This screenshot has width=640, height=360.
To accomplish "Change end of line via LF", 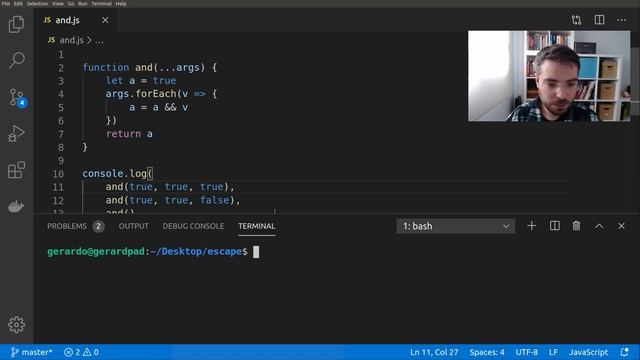I will (553, 352).
